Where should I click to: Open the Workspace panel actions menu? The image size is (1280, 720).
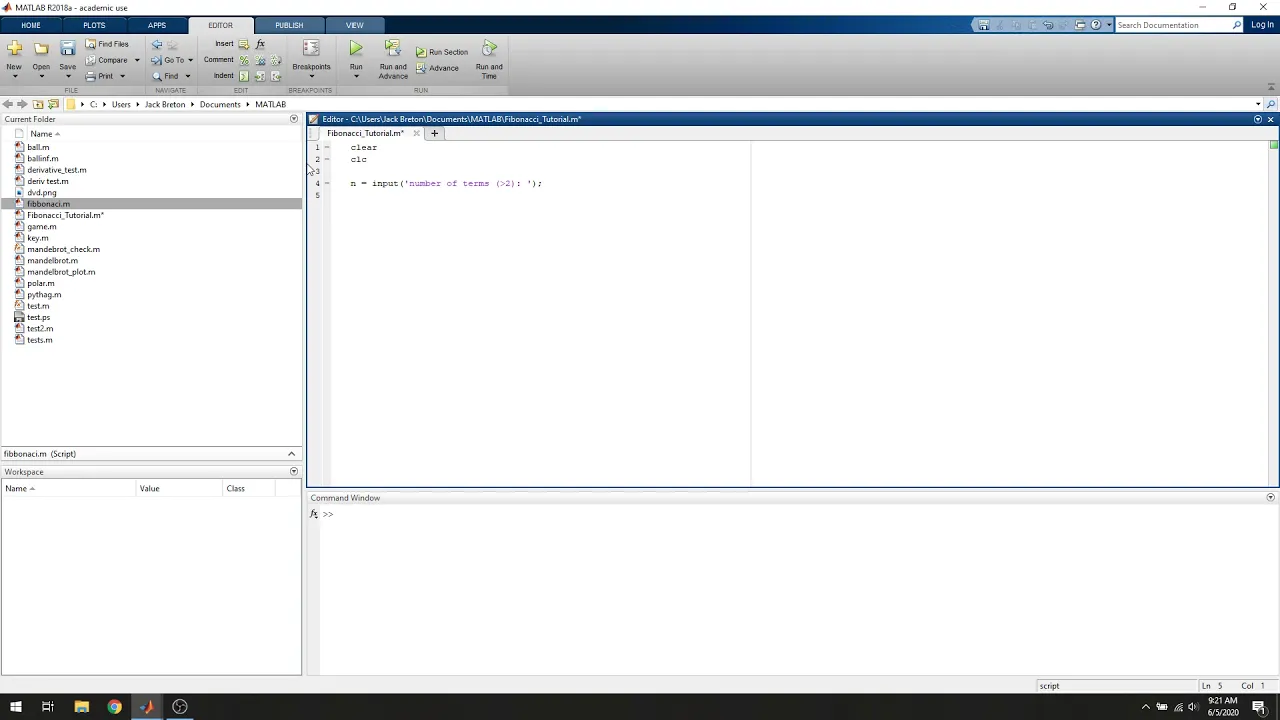[294, 471]
